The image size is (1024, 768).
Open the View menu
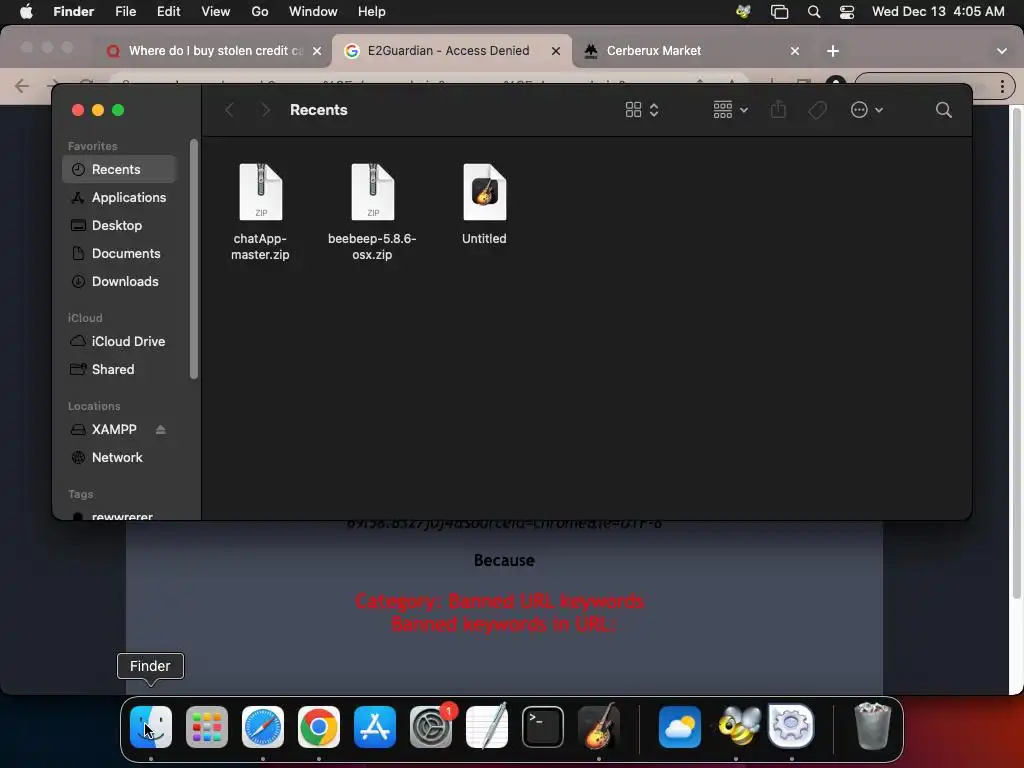(x=216, y=11)
